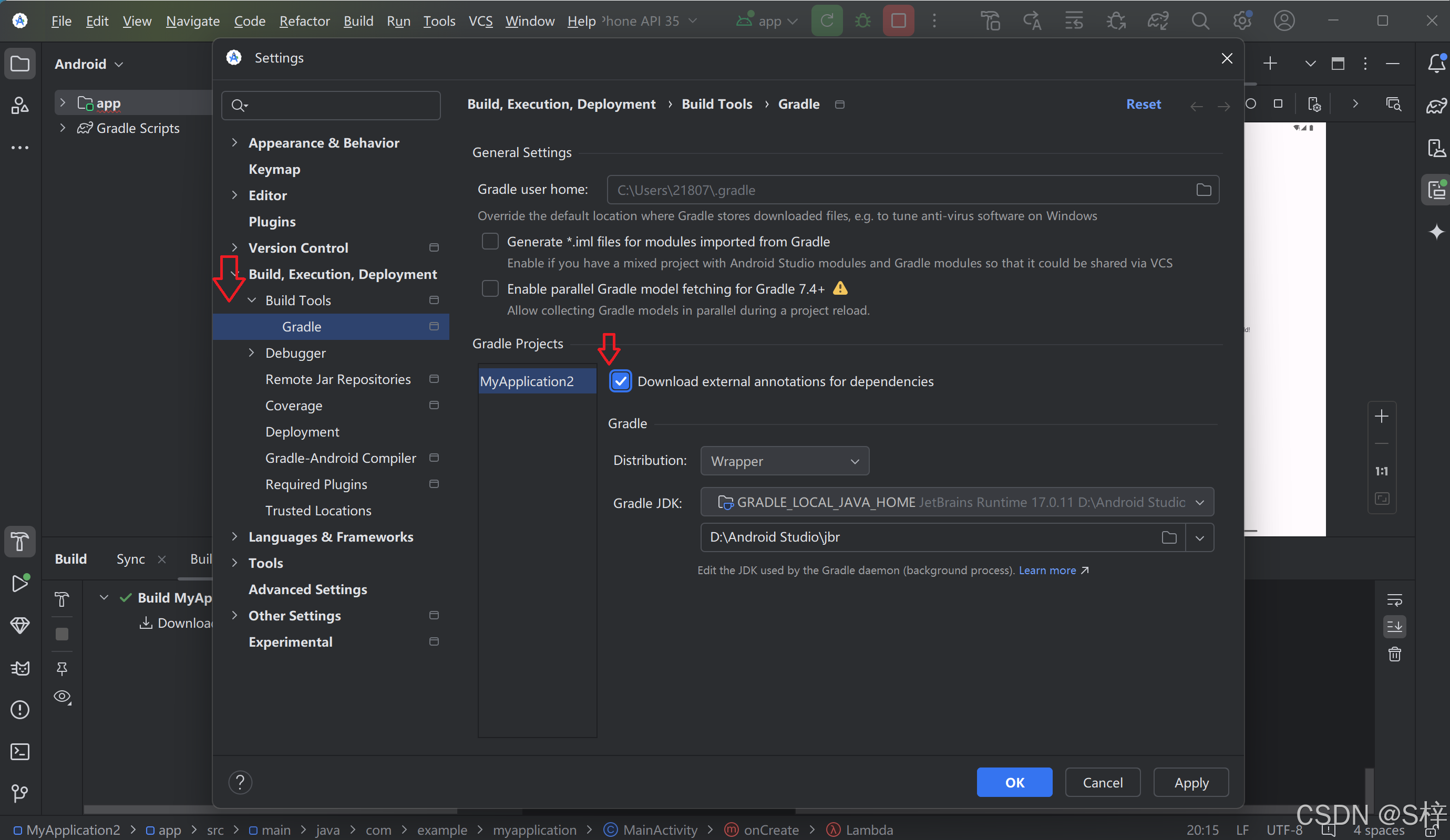Uncheck Download external annotations for dependencies
The width and height of the screenshot is (1450, 840).
pyautogui.click(x=620, y=381)
